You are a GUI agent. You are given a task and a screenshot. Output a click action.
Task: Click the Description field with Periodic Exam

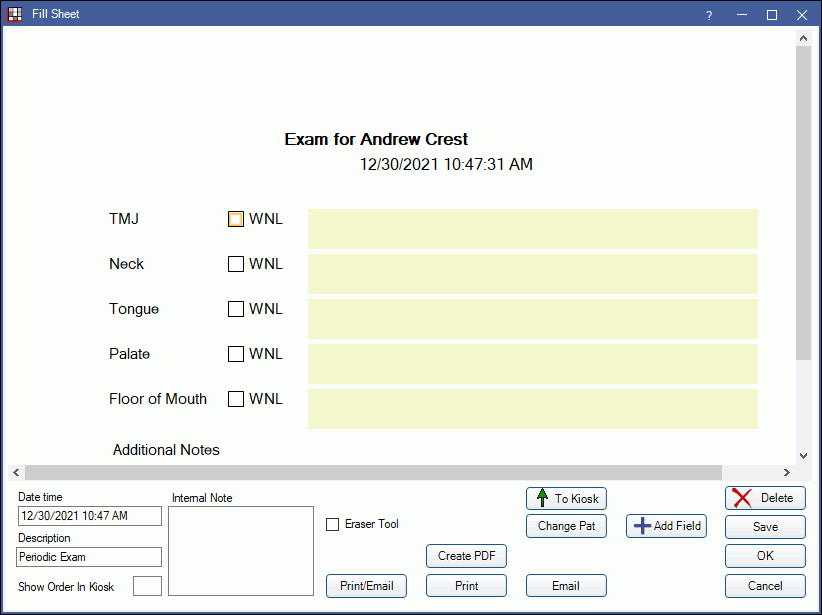pyautogui.click(x=89, y=557)
